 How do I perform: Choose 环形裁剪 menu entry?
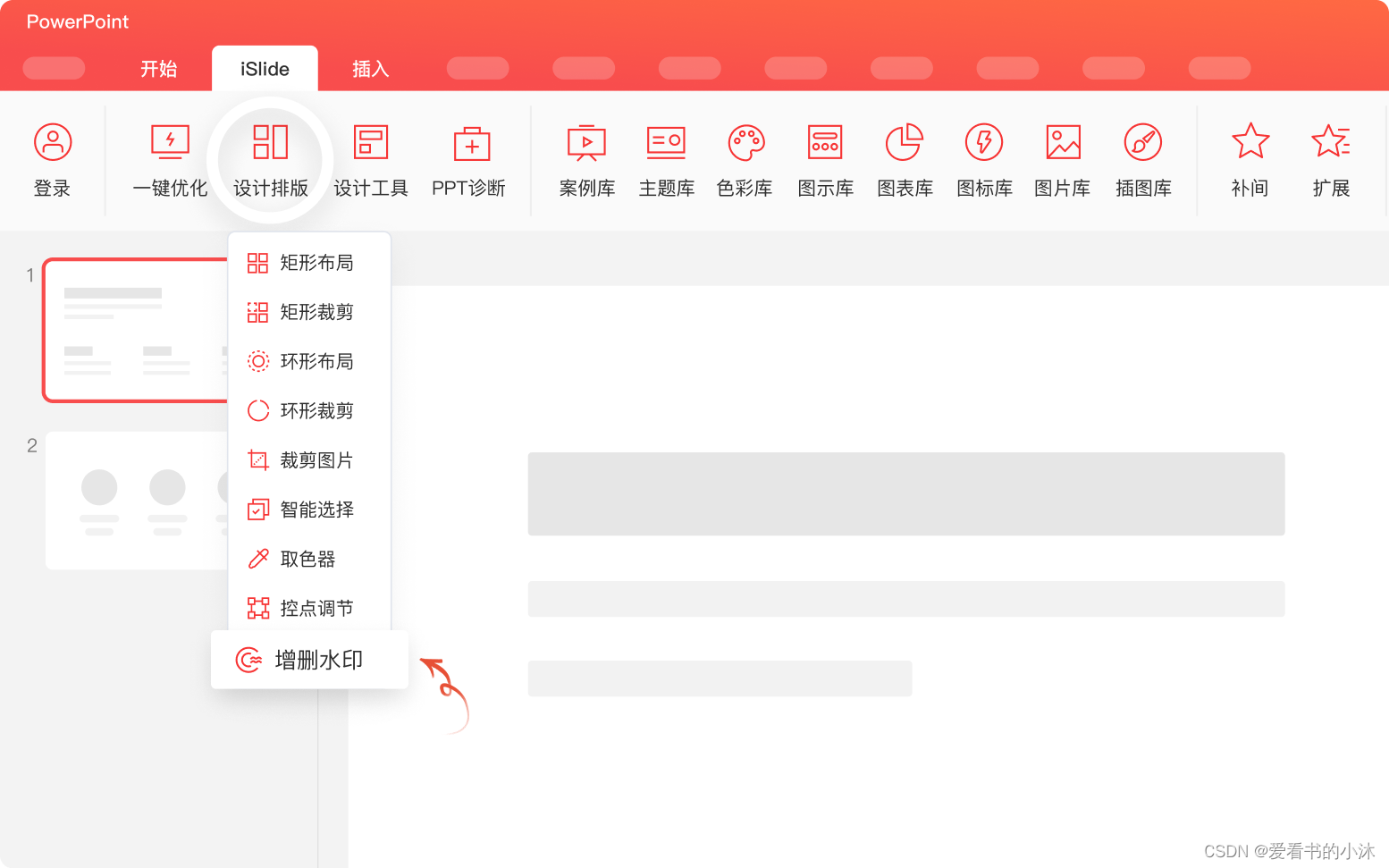point(309,410)
